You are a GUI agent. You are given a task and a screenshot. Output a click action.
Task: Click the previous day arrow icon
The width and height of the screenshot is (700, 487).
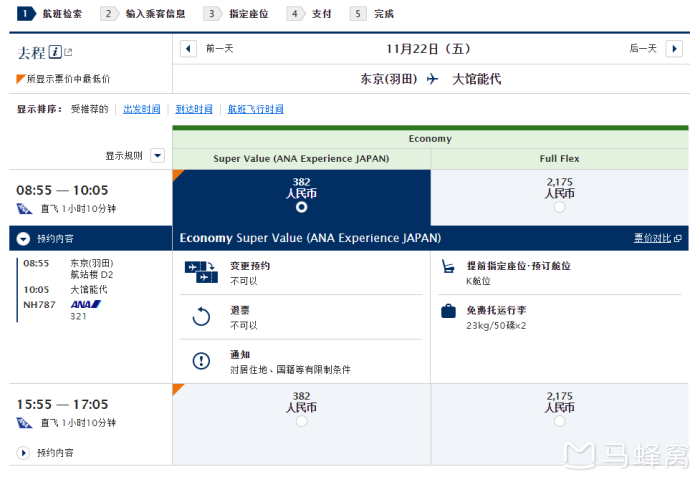click(188, 48)
